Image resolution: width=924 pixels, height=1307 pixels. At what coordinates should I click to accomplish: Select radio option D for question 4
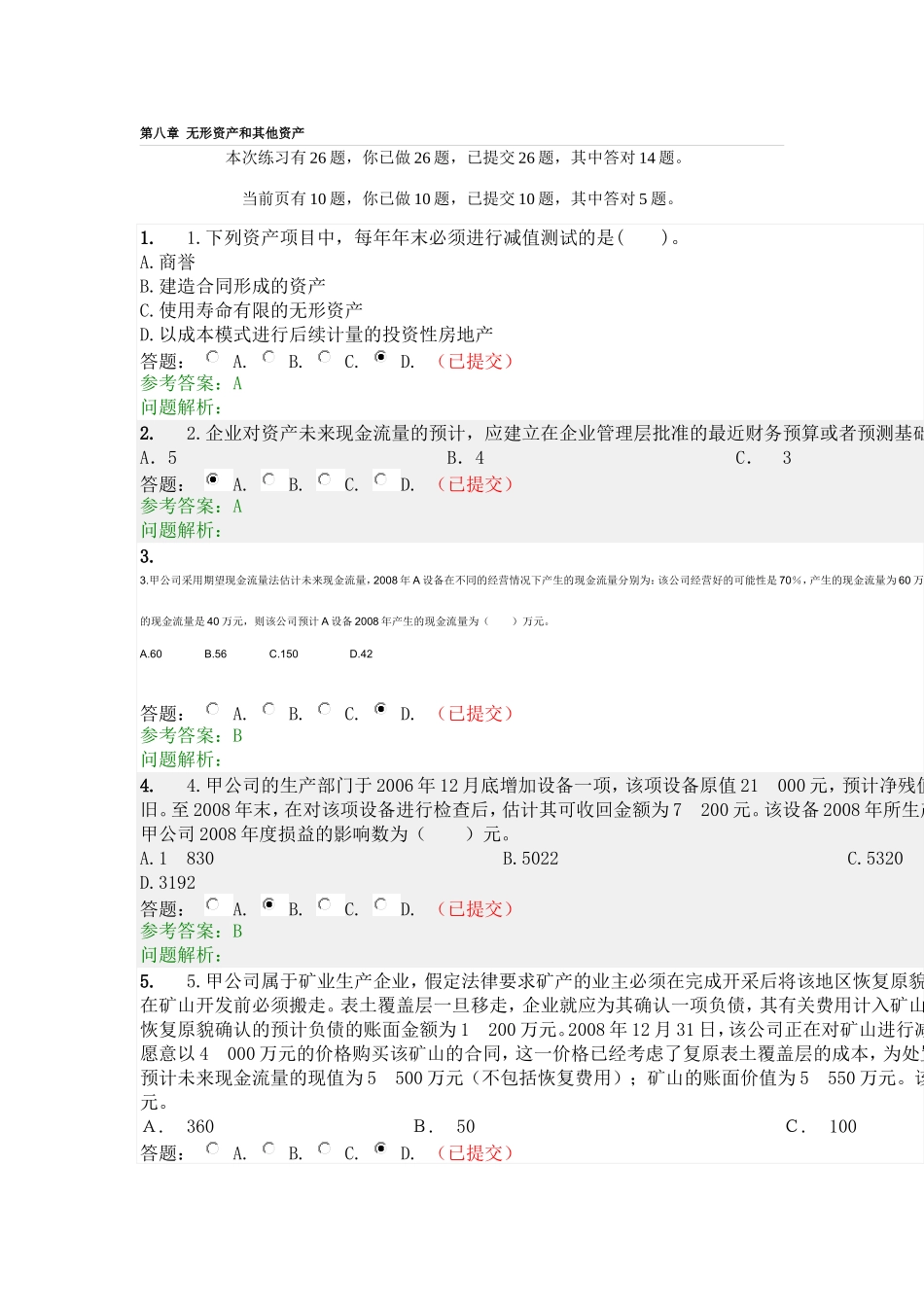click(x=381, y=904)
